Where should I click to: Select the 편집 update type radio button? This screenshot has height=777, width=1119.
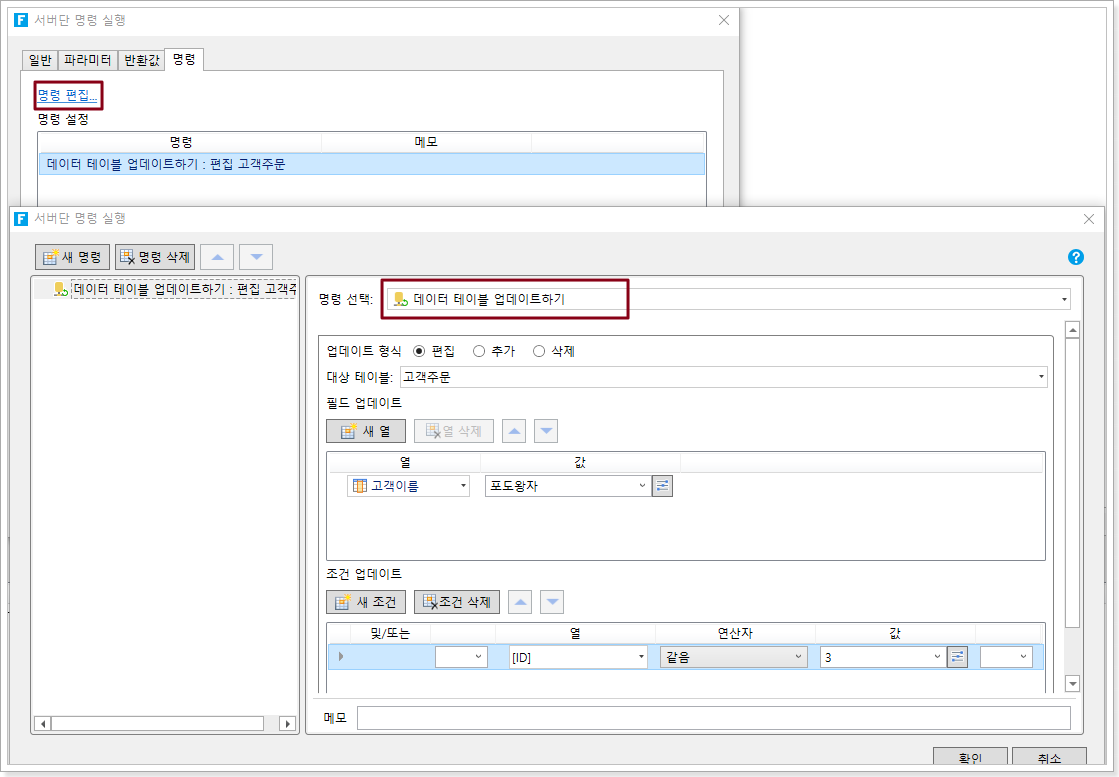click(419, 351)
